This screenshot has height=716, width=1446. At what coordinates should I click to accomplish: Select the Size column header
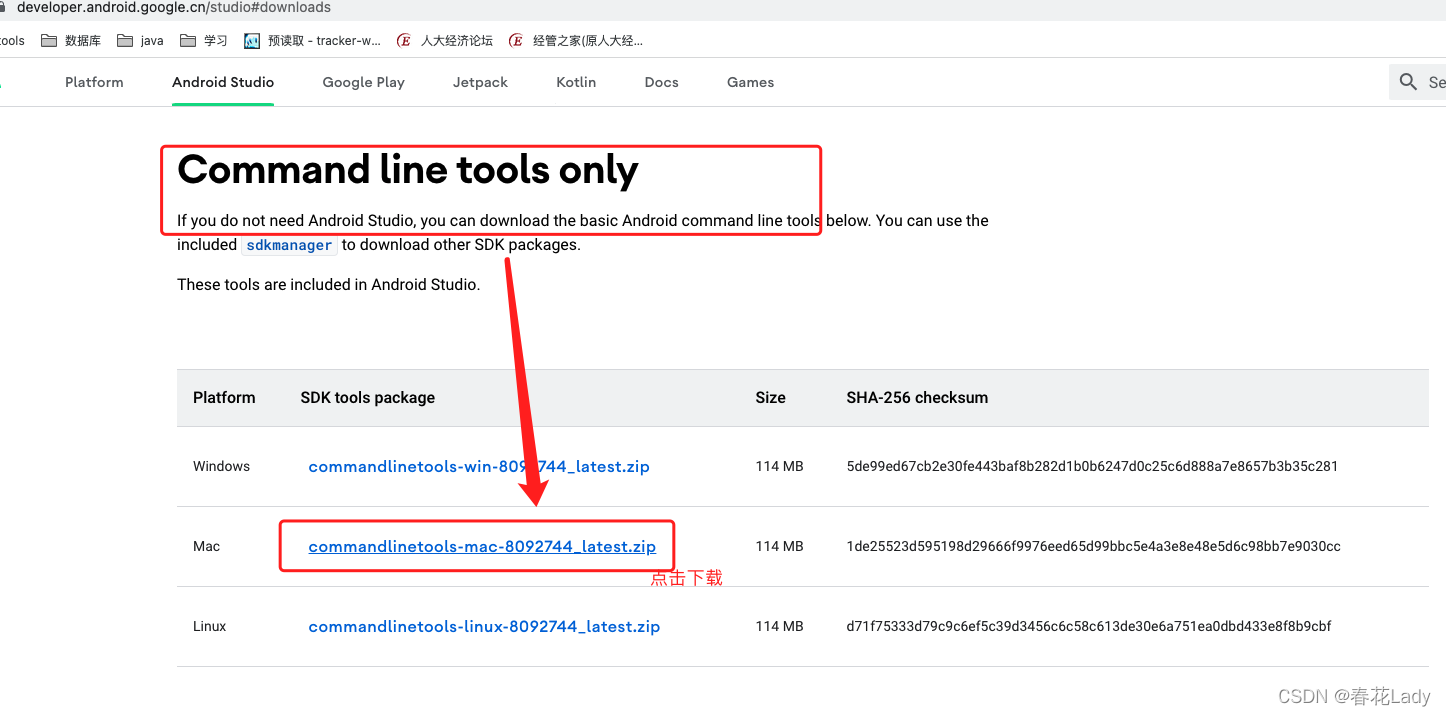[770, 397]
